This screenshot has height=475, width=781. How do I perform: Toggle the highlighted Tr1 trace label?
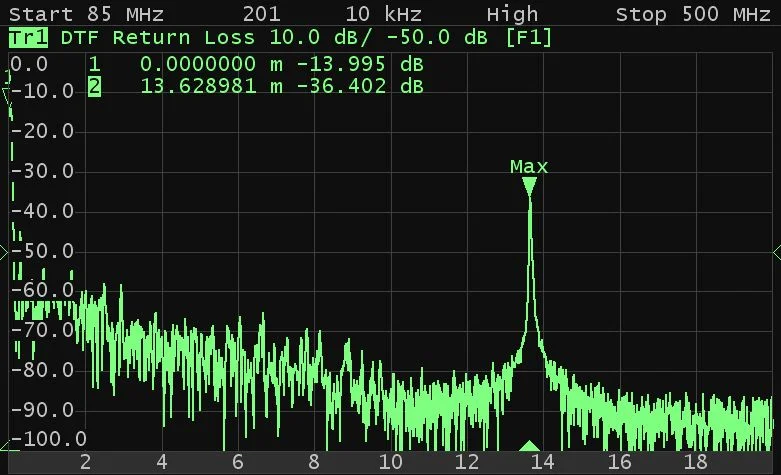coord(28,38)
